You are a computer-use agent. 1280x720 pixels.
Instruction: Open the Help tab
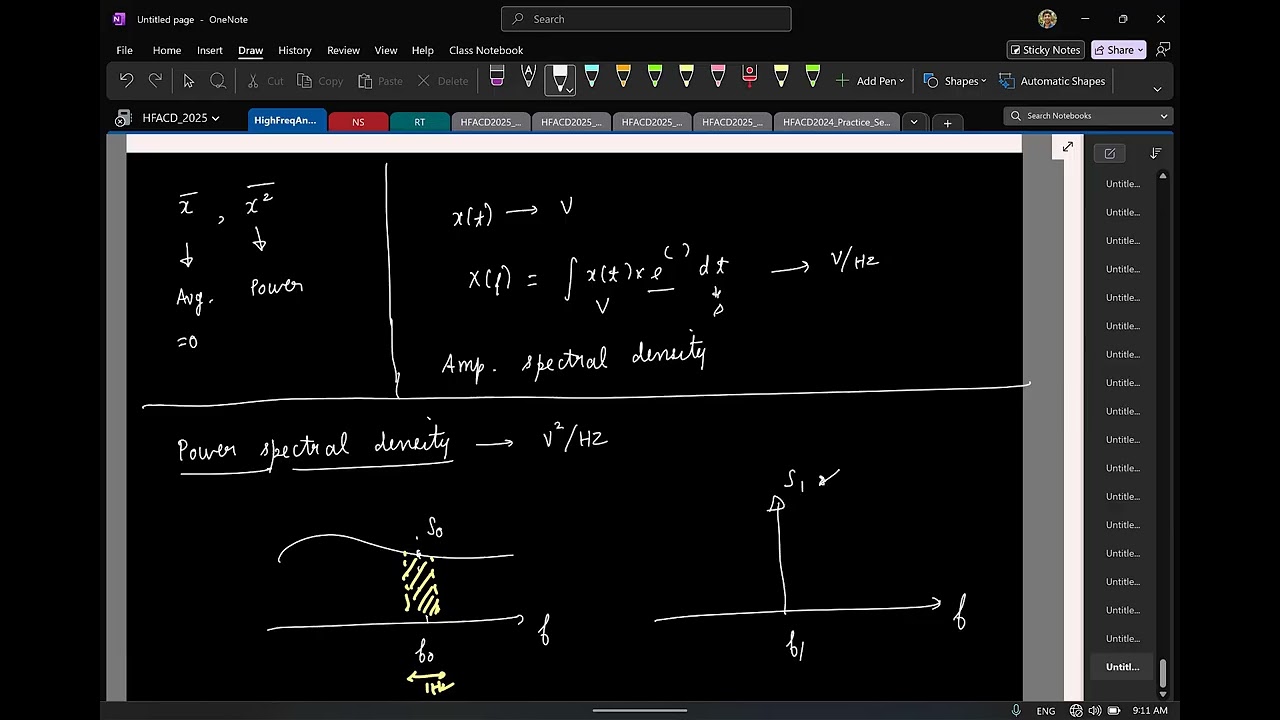coord(423,50)
